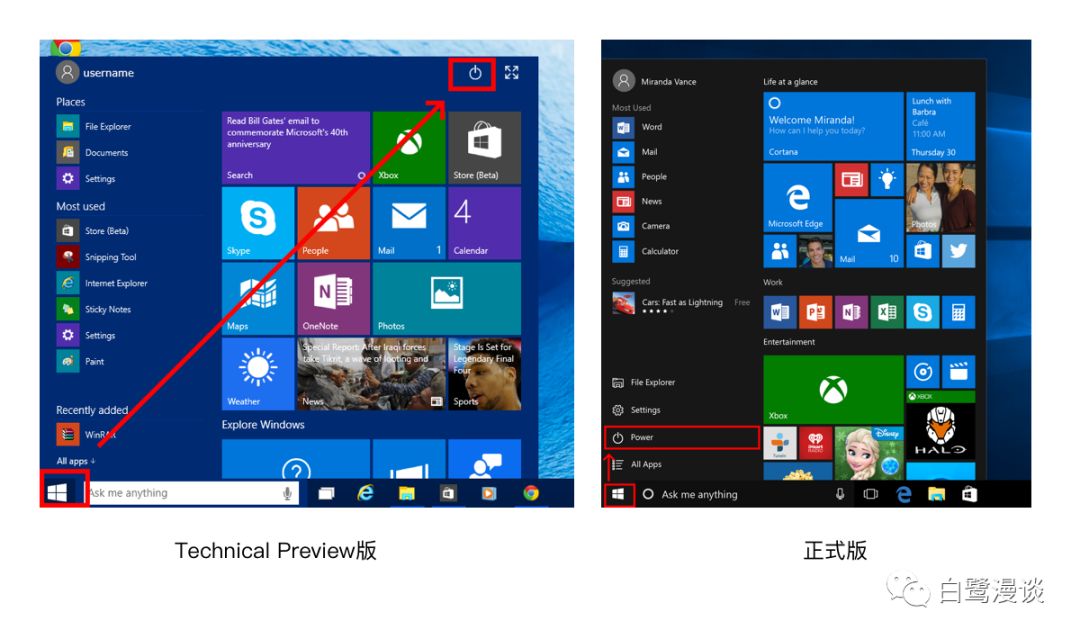Click Power in Miranda's Start menu

tap(682, 437)
